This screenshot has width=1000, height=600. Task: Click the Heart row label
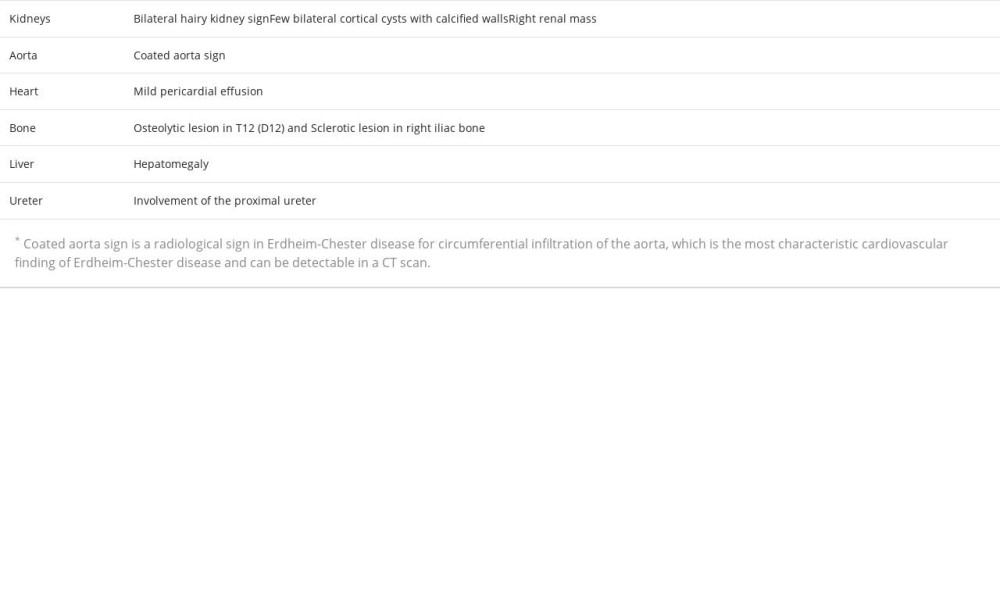coord(24,91)
